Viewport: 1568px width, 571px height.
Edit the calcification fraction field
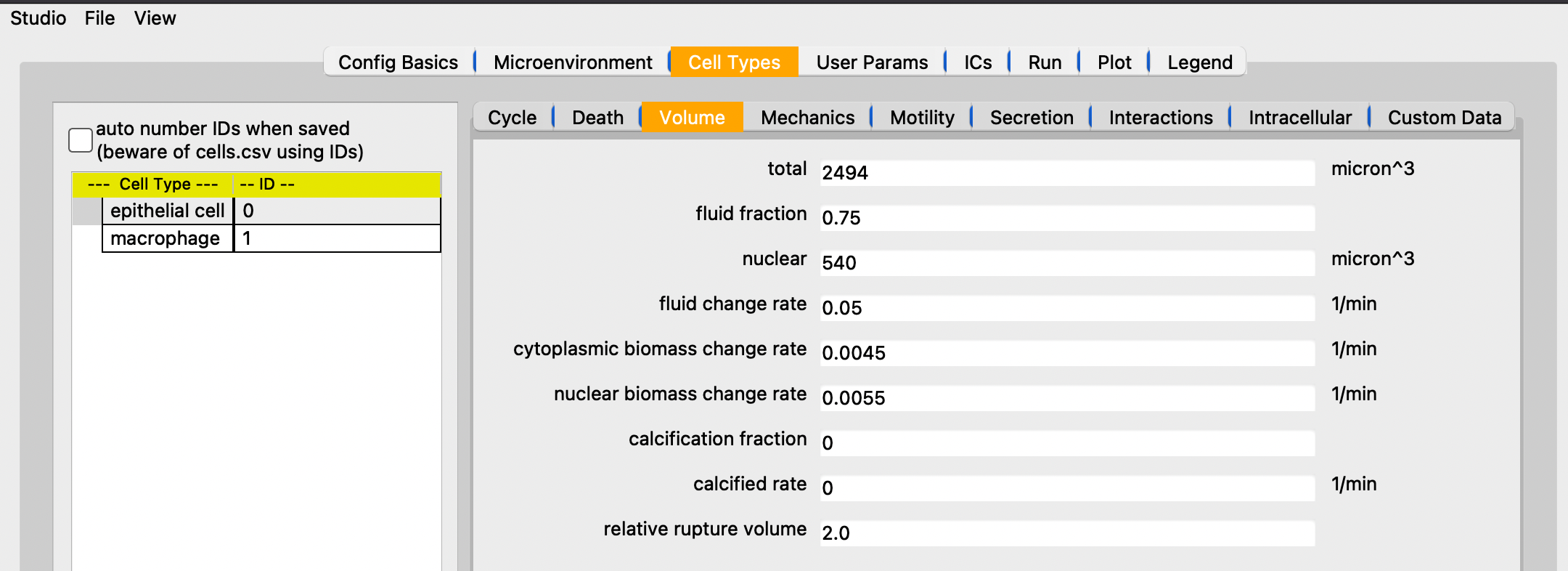point(1067,443)
